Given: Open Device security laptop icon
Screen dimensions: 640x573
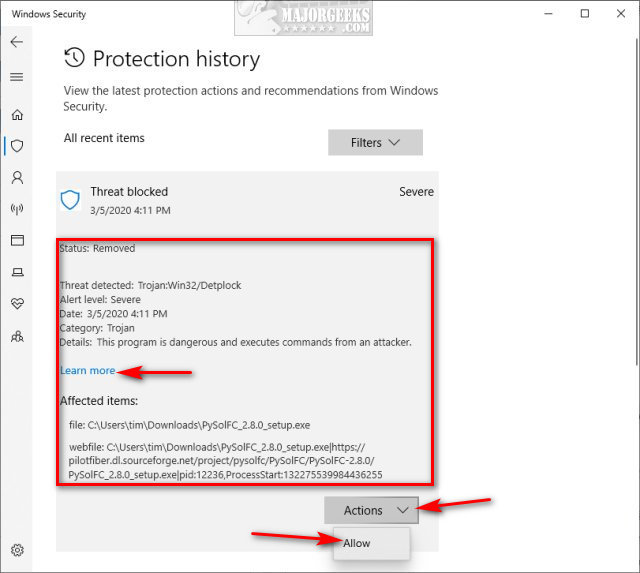Looking at the screenshot, I should (17, 272).
